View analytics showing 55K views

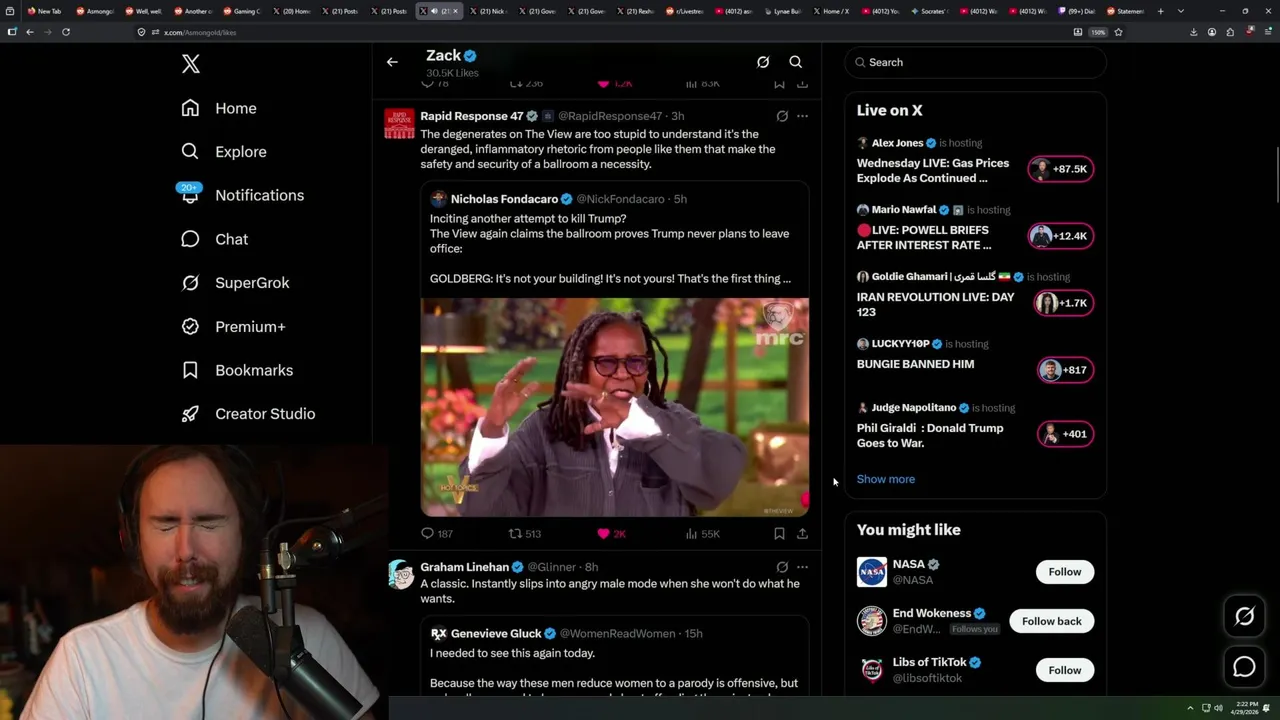point(702,534)
